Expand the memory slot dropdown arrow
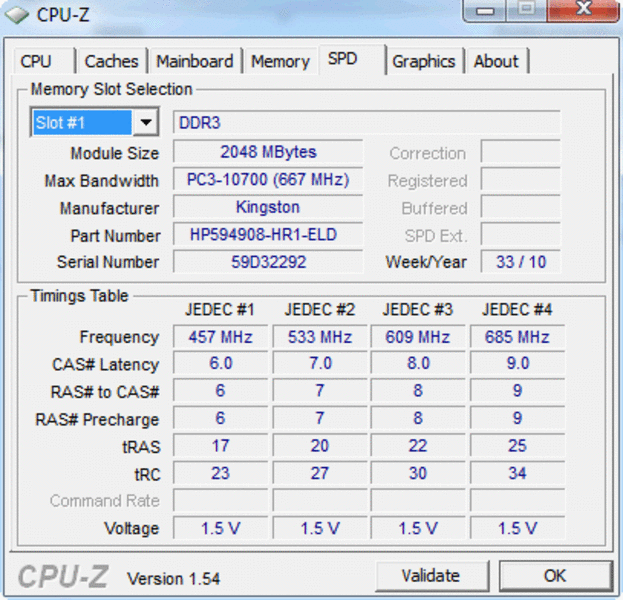 pyautogui.click(x=146, y=123)
